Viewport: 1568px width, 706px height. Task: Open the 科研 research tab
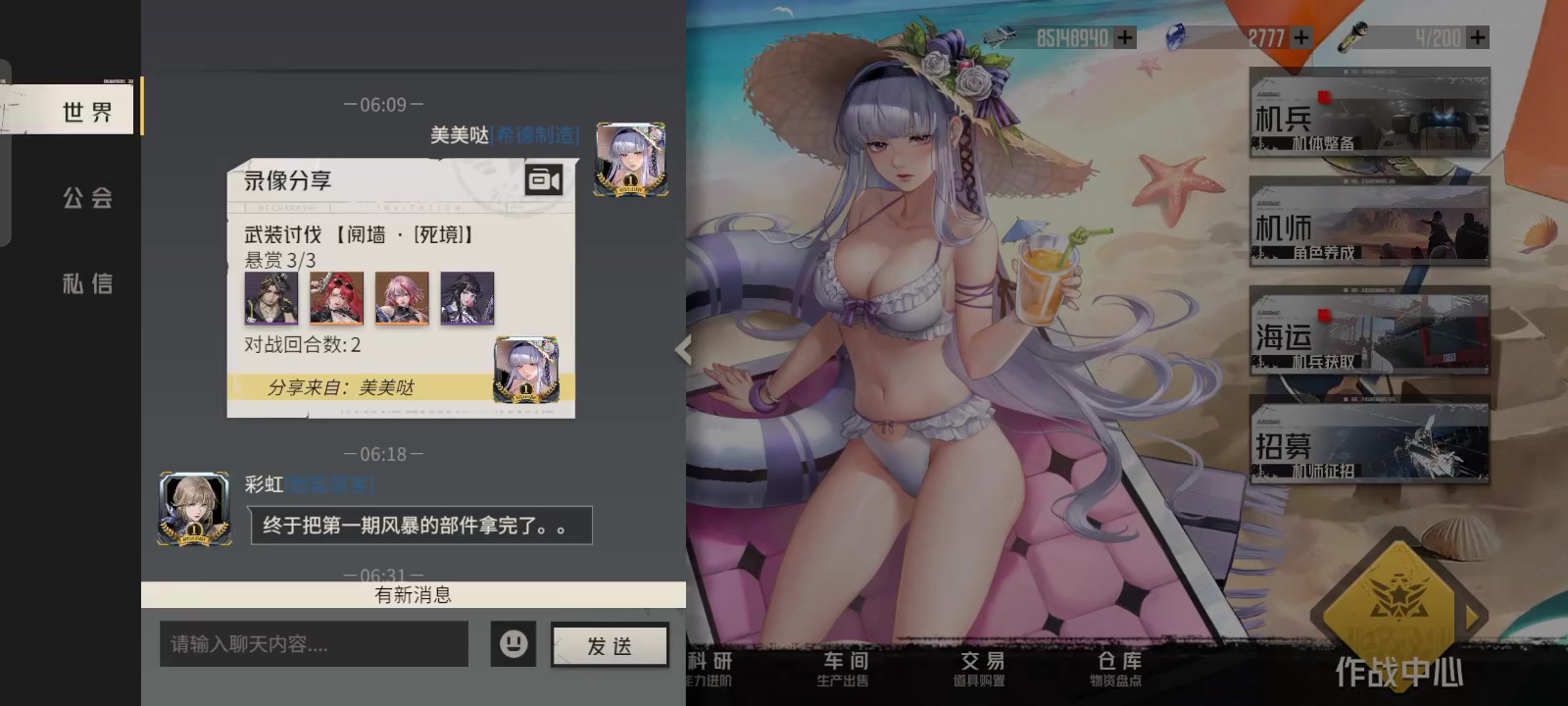pyautogui.click(x=710, y=668)
